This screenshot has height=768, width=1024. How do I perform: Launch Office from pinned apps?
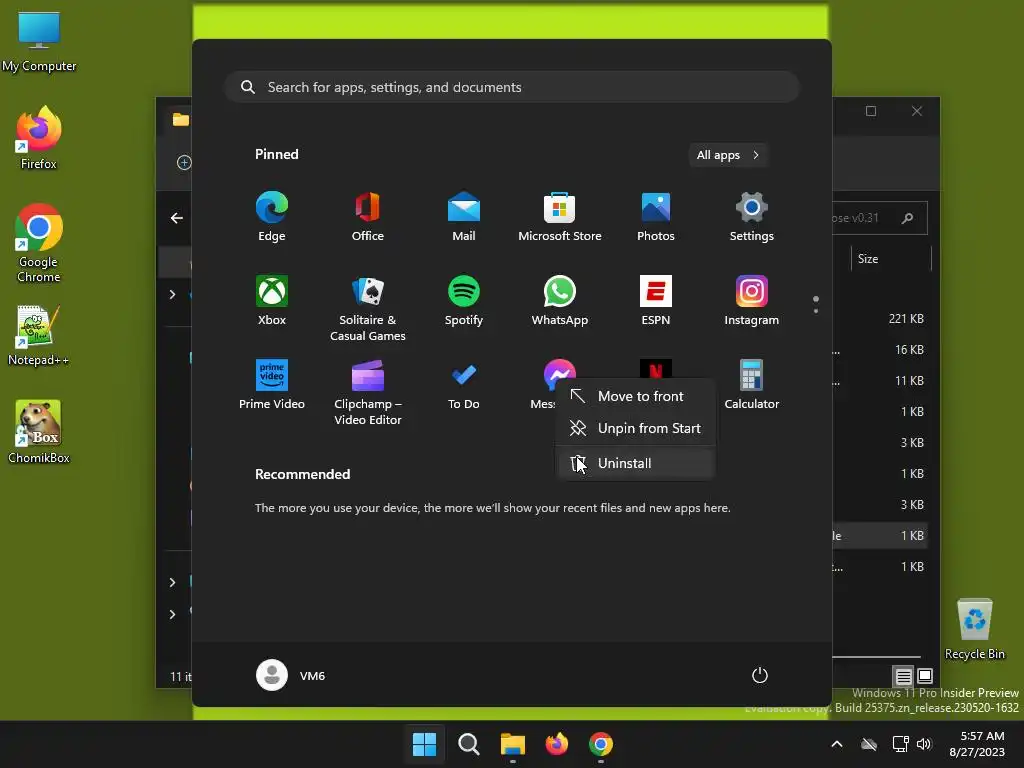tap(368, 217)
